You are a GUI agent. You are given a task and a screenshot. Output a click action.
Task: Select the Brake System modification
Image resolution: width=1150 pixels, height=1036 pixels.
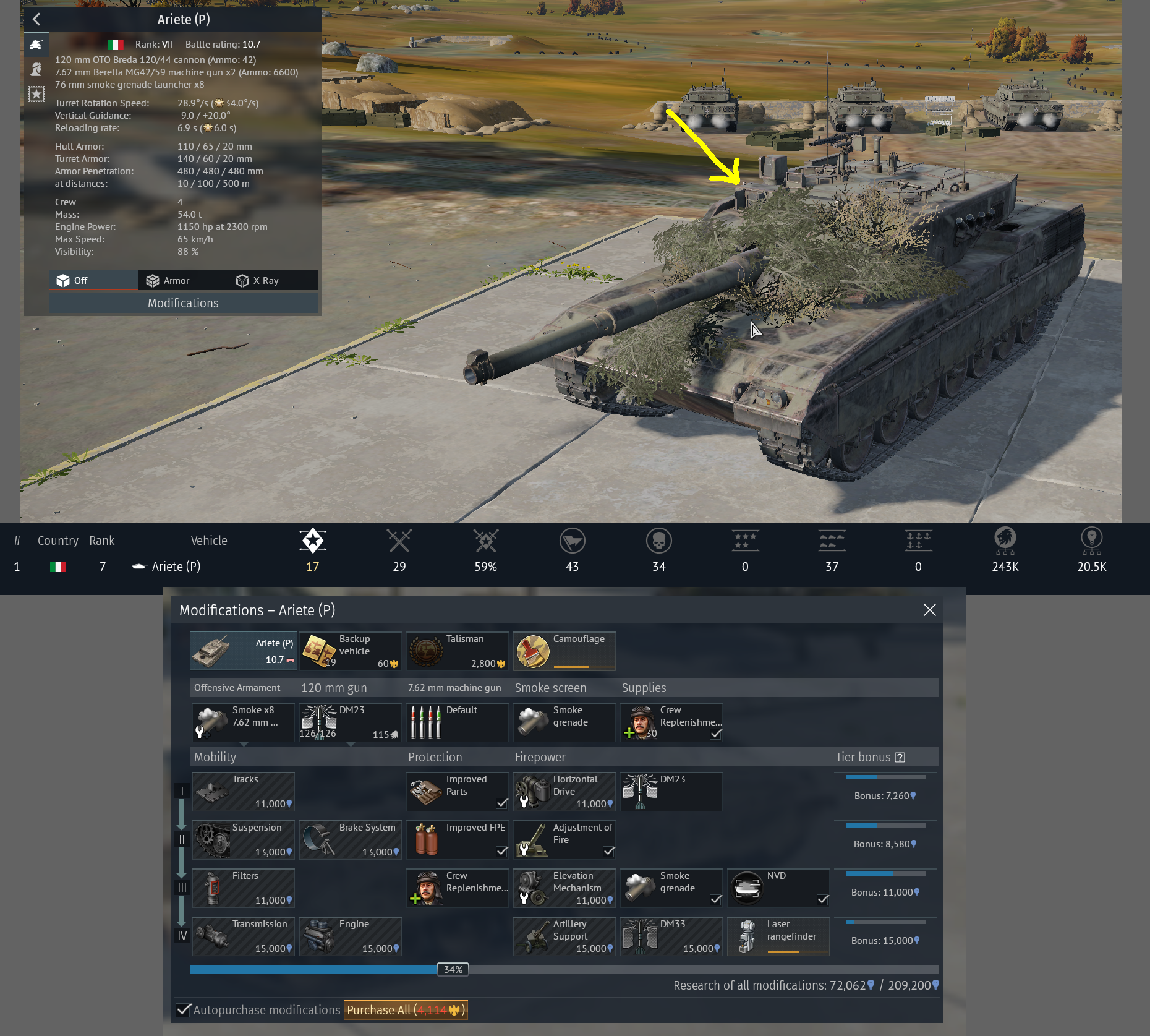(351, 840)
